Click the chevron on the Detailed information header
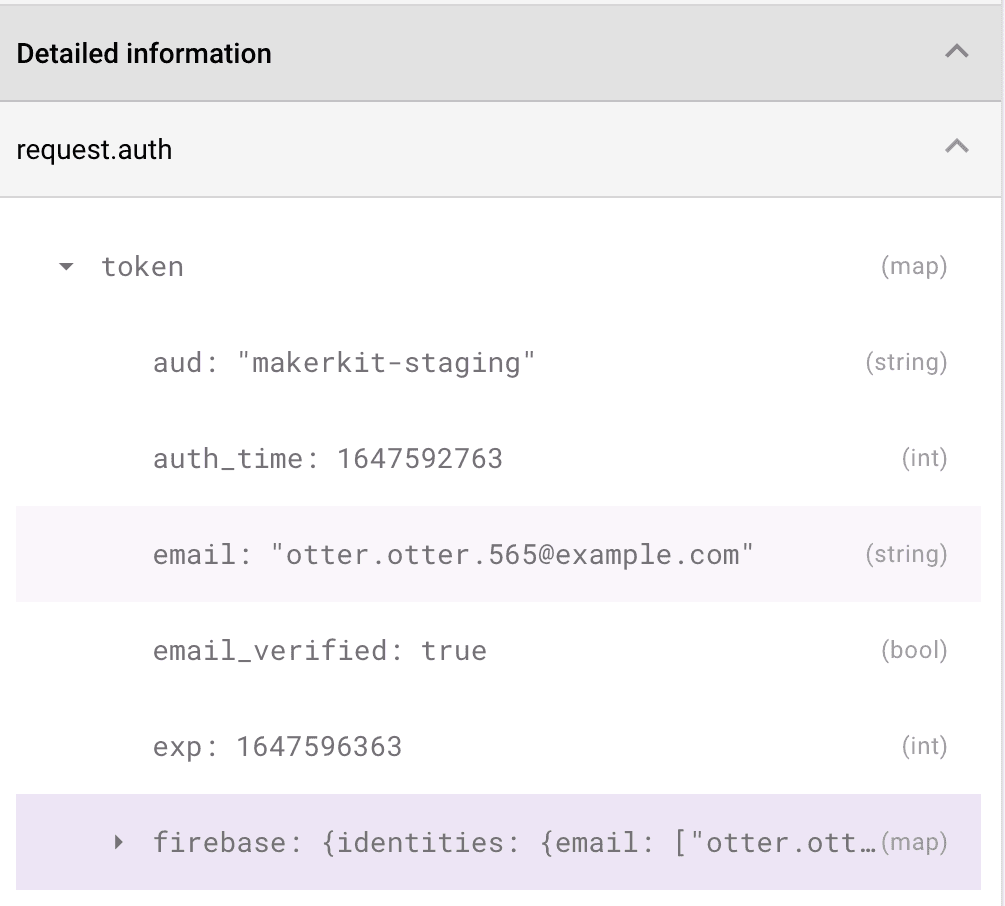Image resolution: width=1005 pixels, height=906 pixels. (959, 53)
